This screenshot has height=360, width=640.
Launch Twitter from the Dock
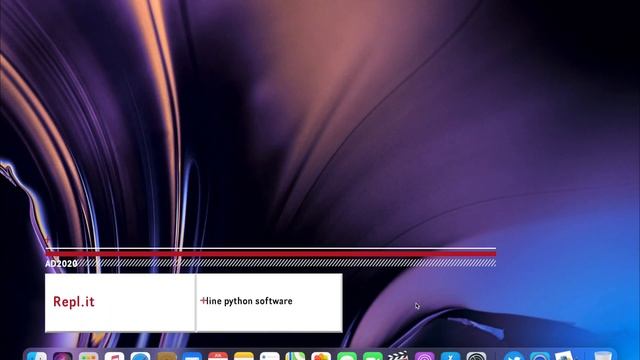pyautogui.click(x=514, y=356)
